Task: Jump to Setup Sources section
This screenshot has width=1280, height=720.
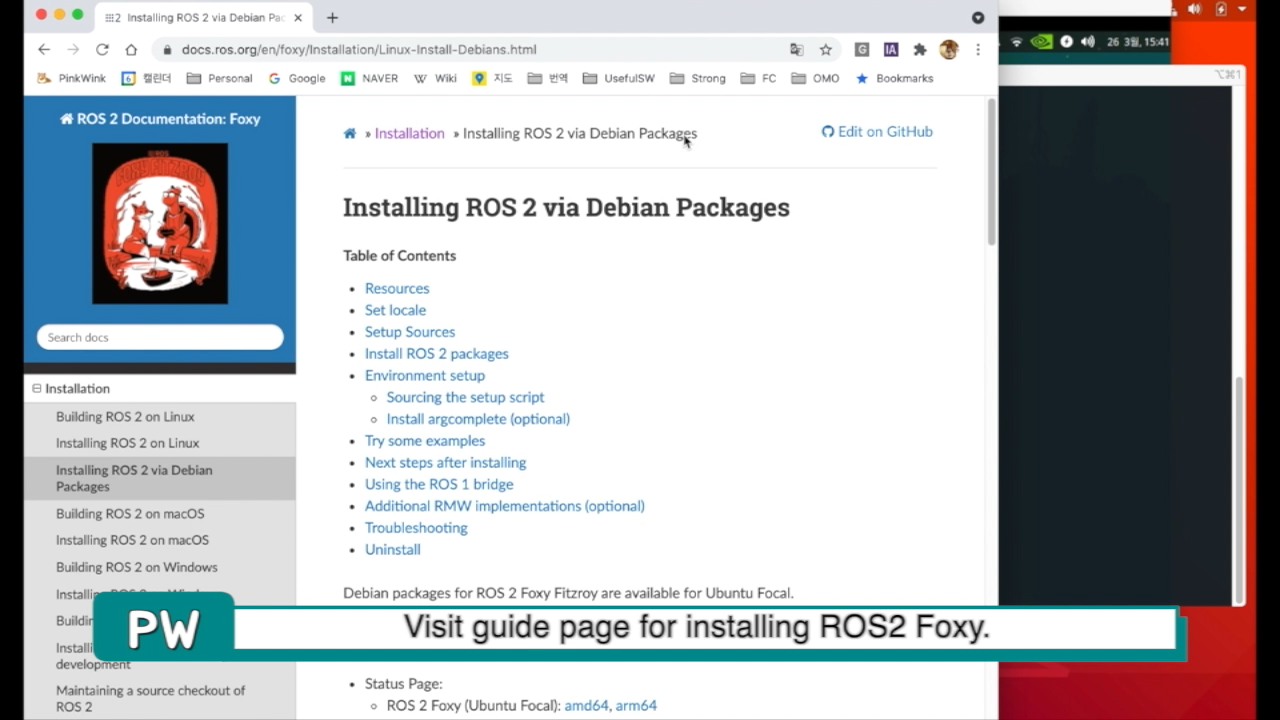Action: point(410,332)
